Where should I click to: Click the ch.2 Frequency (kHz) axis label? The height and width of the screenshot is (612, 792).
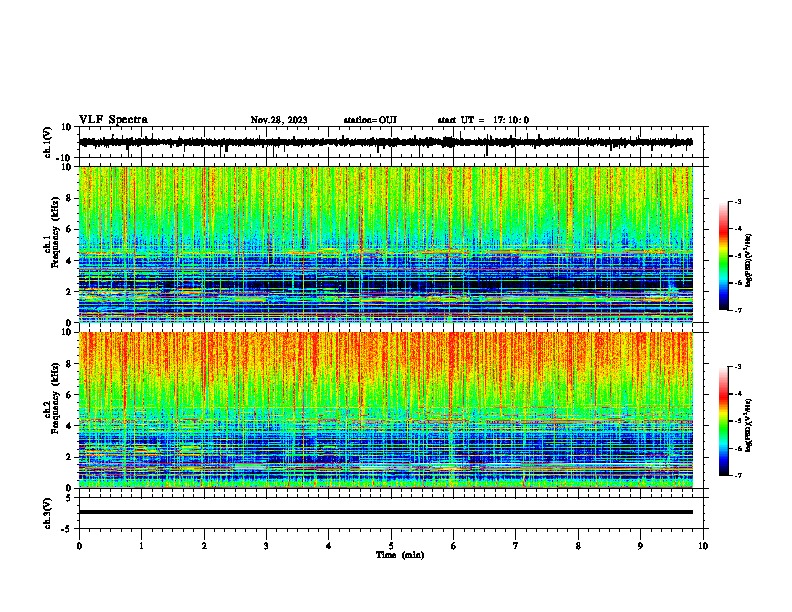[x=52, y=398]
